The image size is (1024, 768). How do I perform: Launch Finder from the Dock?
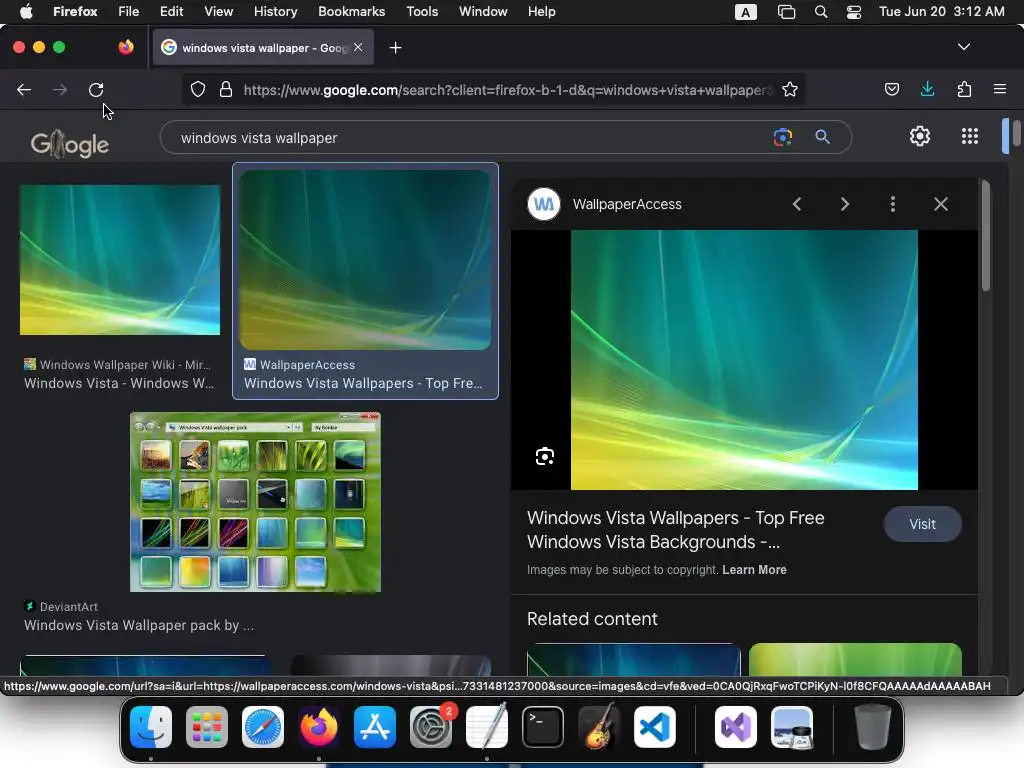(151, 727)
